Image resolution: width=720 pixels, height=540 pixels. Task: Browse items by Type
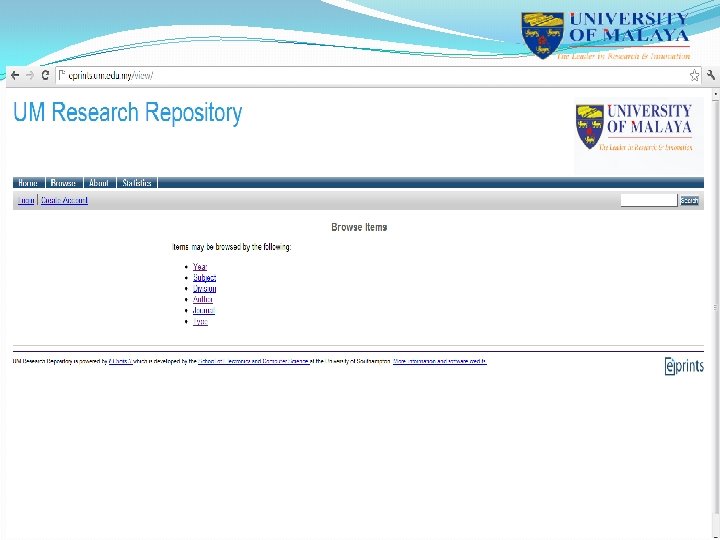tap(200, 321)
